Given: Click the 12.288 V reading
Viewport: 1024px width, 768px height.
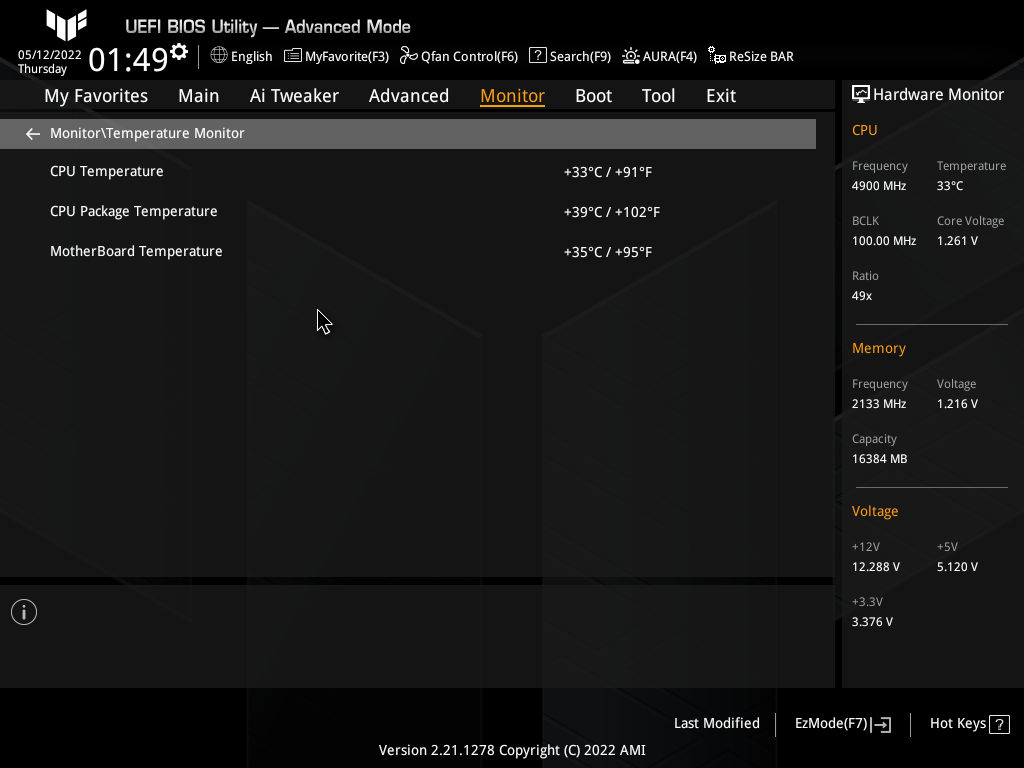Looking at the screenshot, I should [876, 567].
